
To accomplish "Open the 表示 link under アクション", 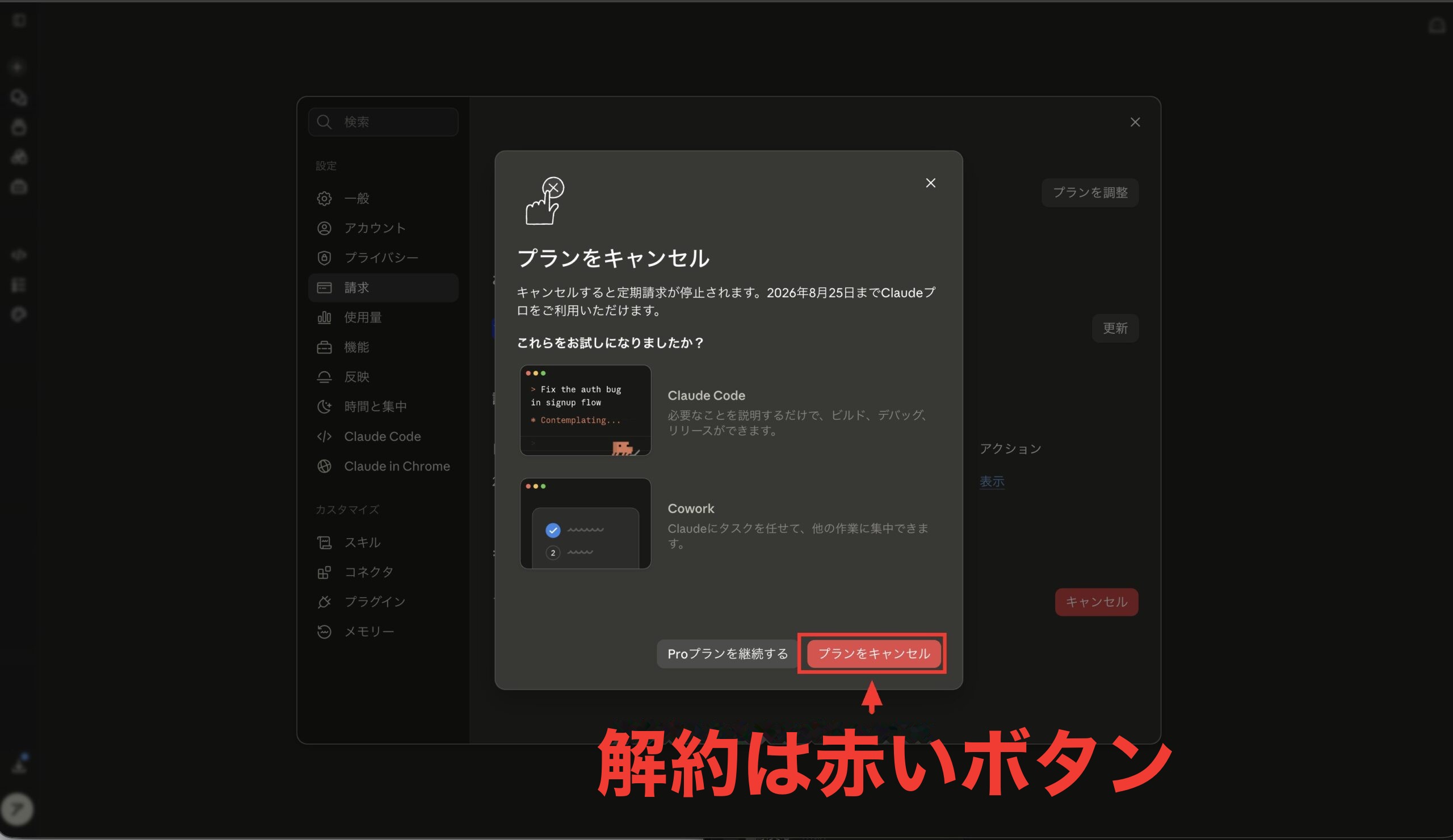I will pos(992,481).
